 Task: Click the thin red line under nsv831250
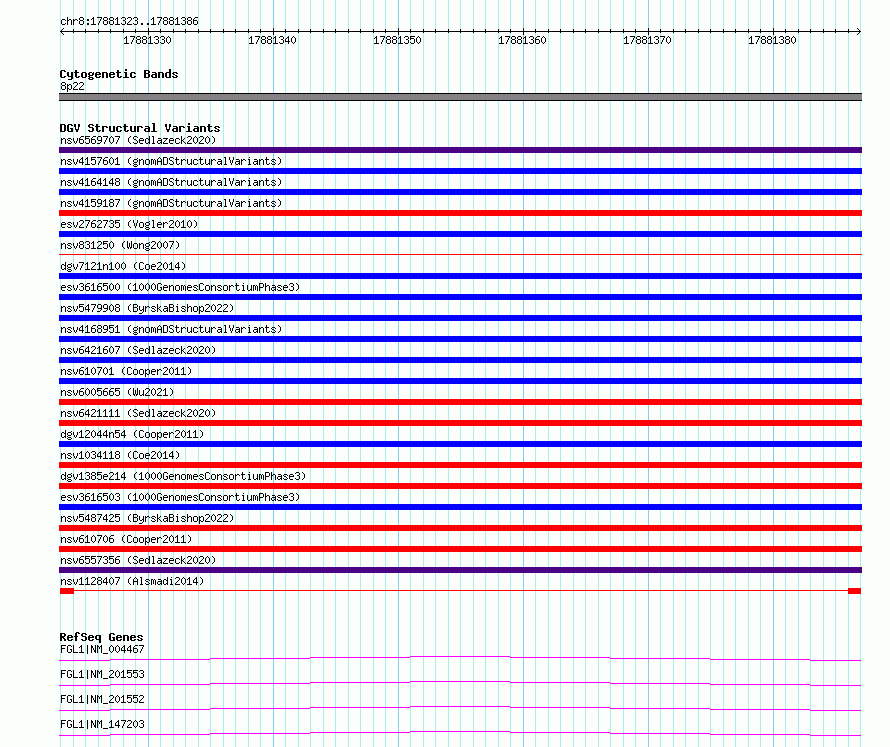[460, 255]
